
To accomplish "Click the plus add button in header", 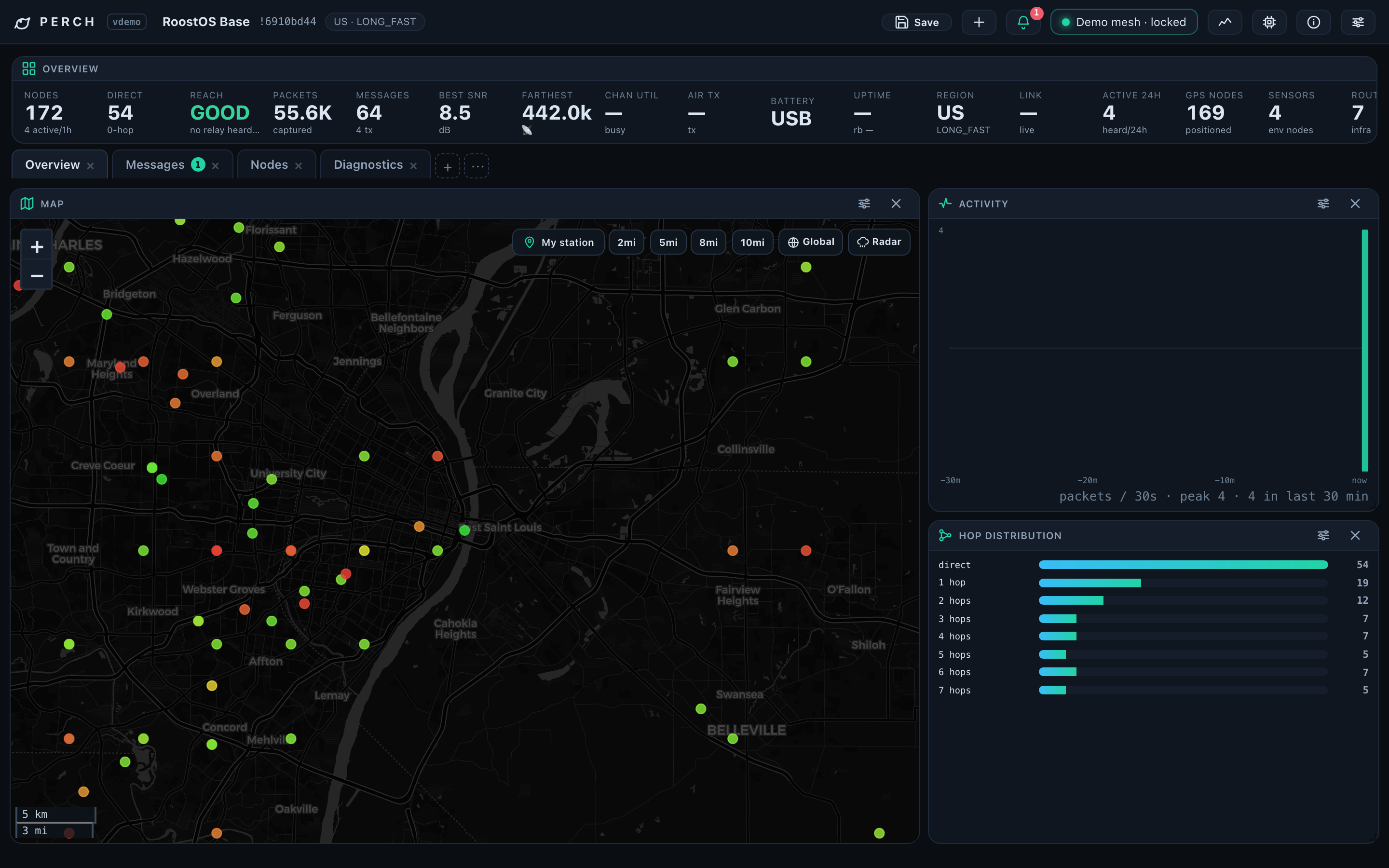I will pos(979,22).
